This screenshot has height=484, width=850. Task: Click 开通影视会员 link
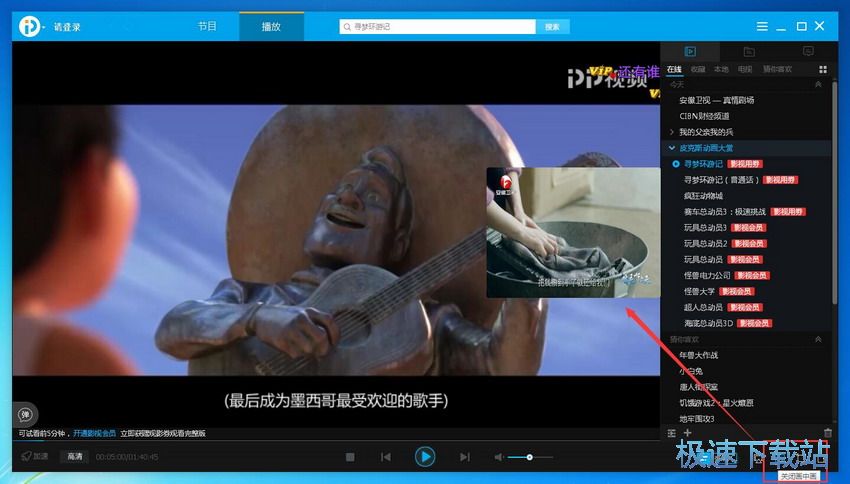pos(94,434)
